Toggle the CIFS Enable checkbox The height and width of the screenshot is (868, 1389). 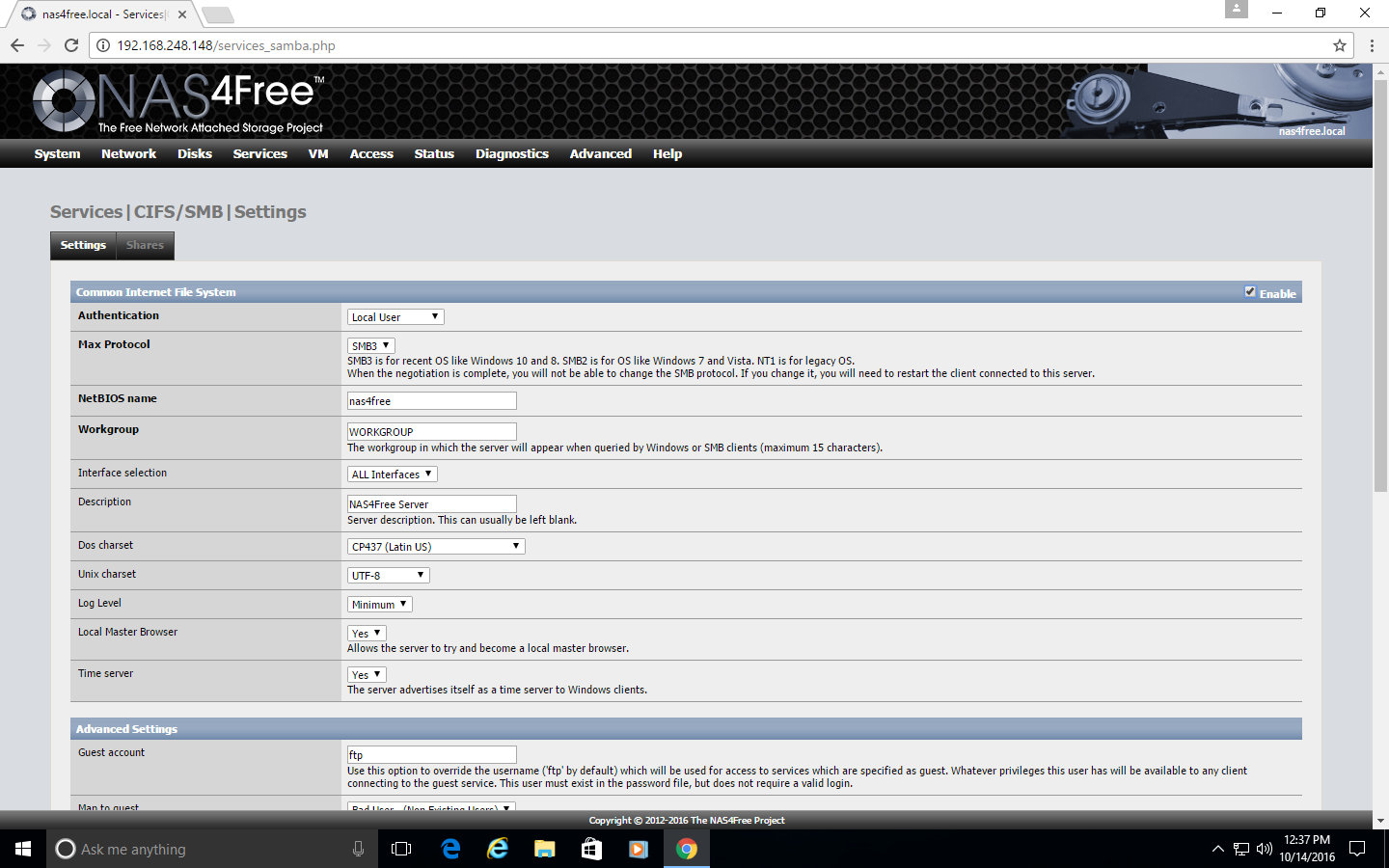tap(1250, 292)
